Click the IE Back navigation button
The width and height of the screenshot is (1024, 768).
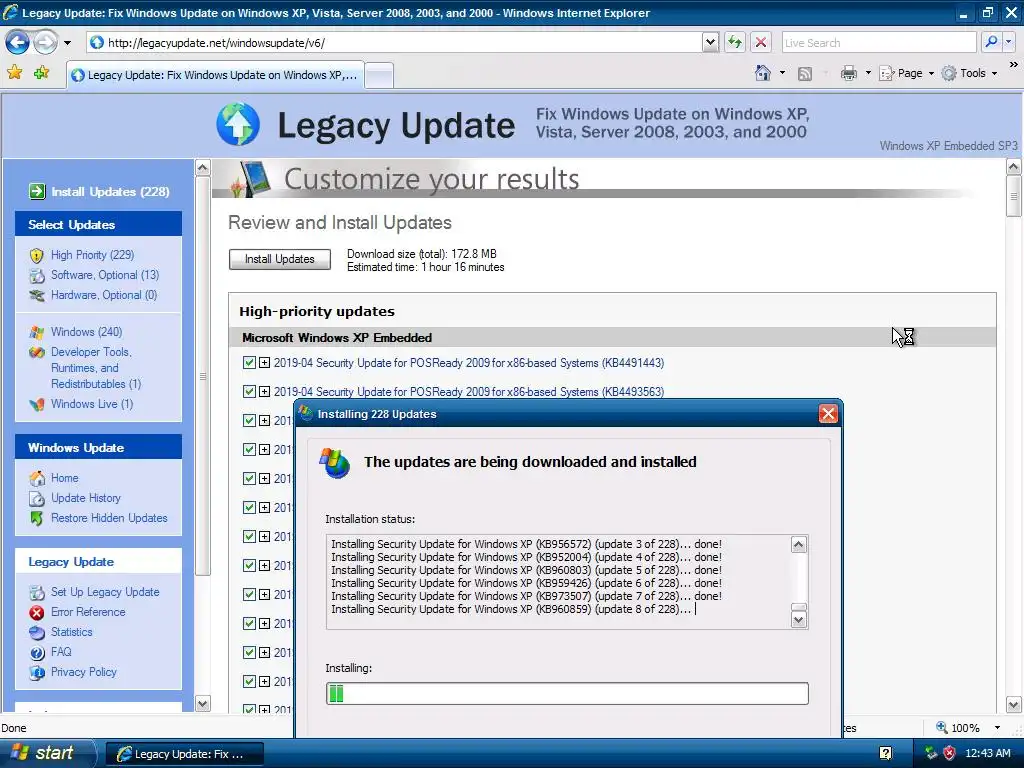18,43
